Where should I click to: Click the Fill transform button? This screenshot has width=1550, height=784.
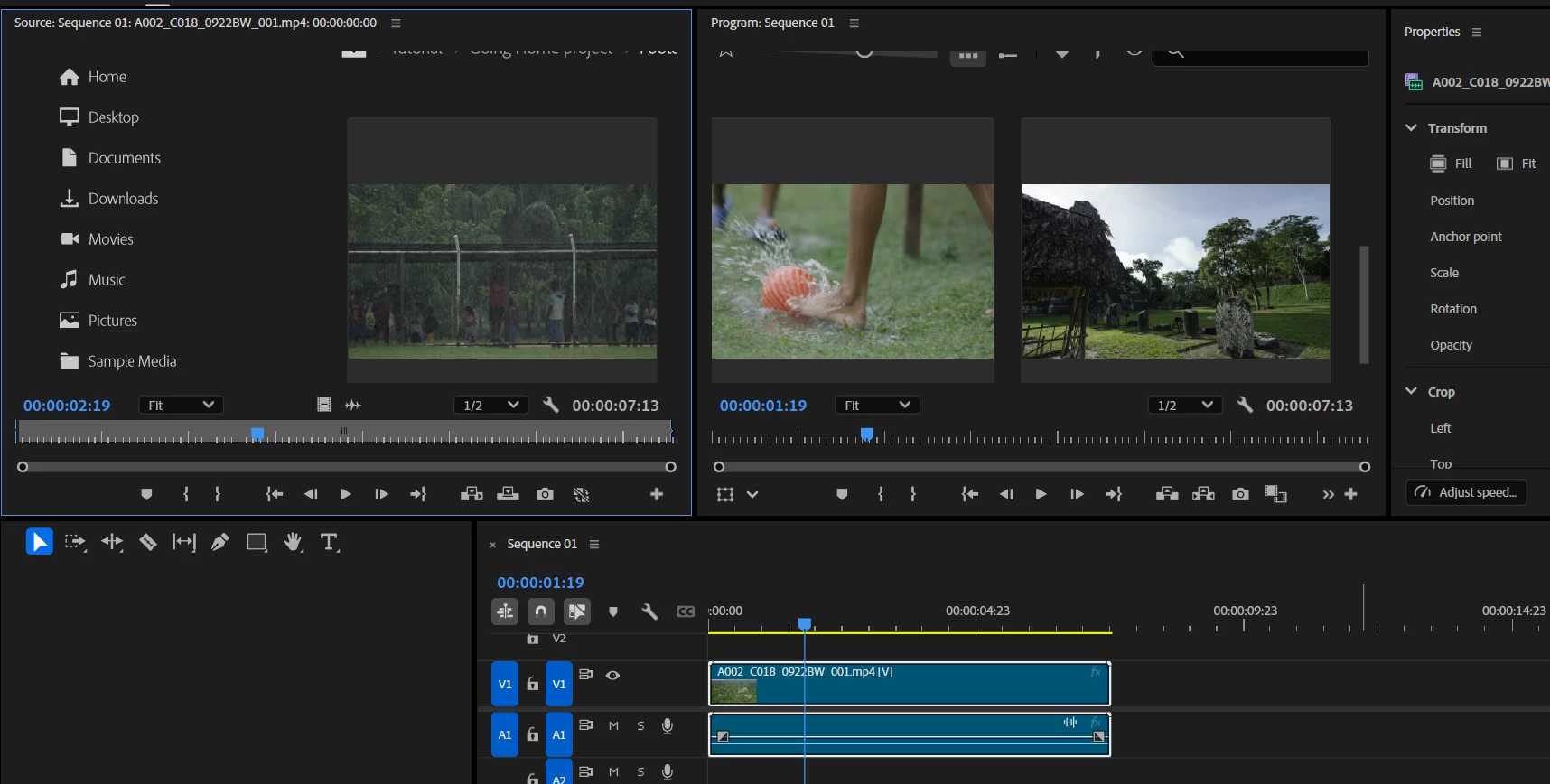point(1451,163)
